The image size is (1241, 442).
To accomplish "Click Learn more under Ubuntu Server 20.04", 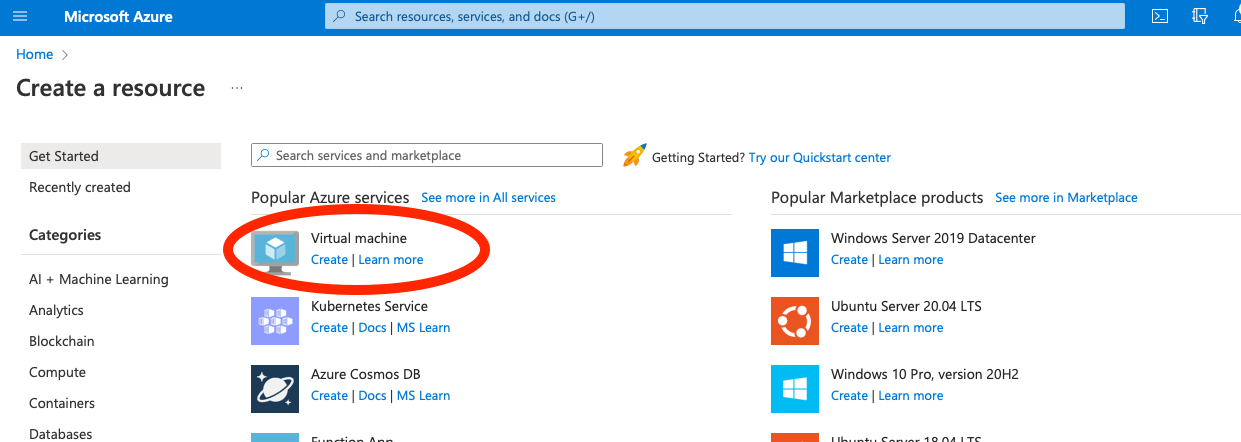I will (x=911, y=327).
